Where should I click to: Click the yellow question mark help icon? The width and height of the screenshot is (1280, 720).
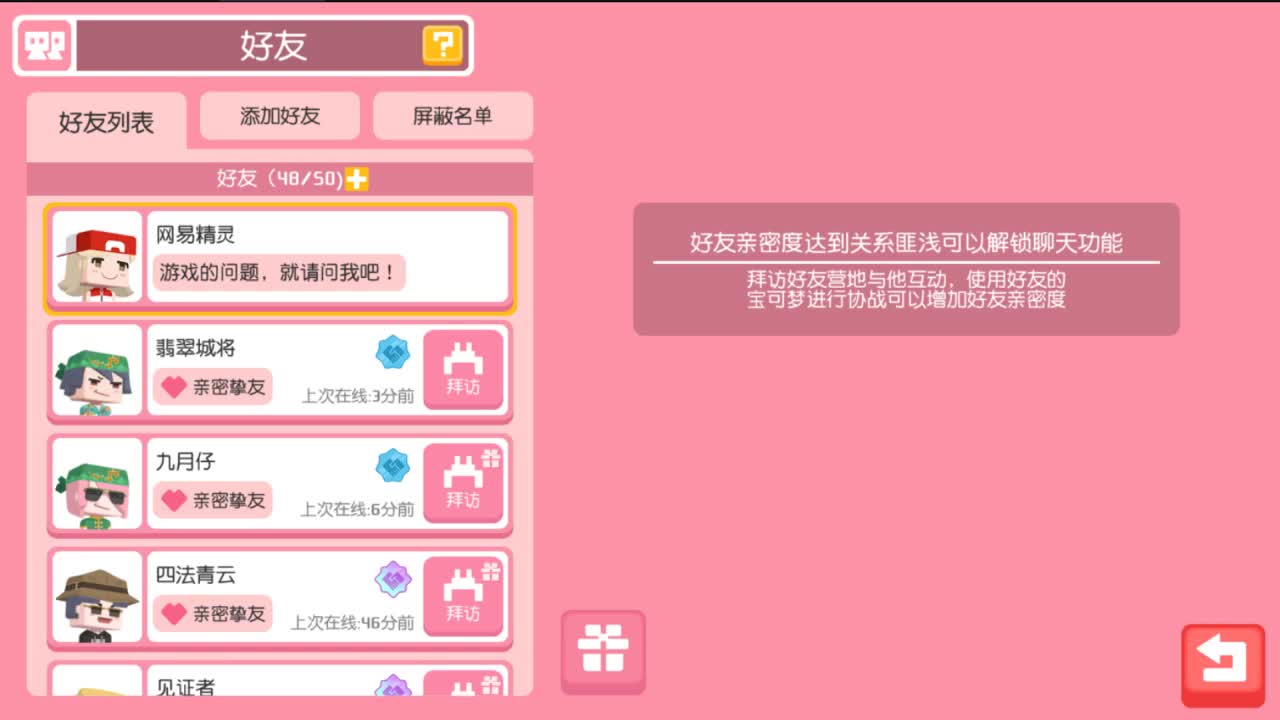(442, 45)
